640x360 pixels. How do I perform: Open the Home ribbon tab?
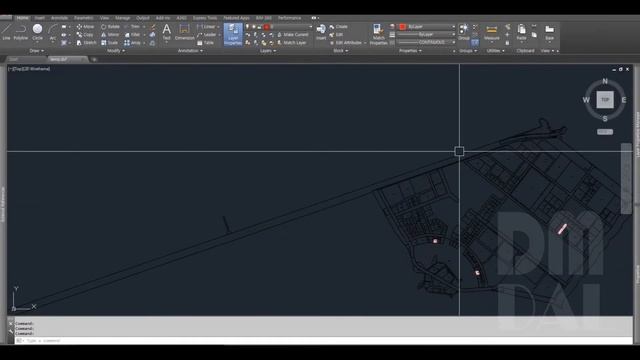(x=22, y=18)
